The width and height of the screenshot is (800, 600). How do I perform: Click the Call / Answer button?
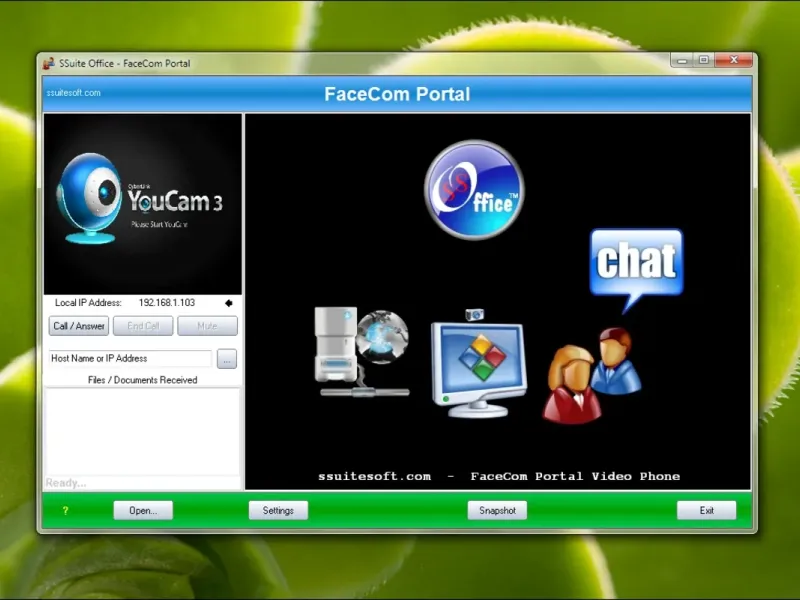point(79,326)
